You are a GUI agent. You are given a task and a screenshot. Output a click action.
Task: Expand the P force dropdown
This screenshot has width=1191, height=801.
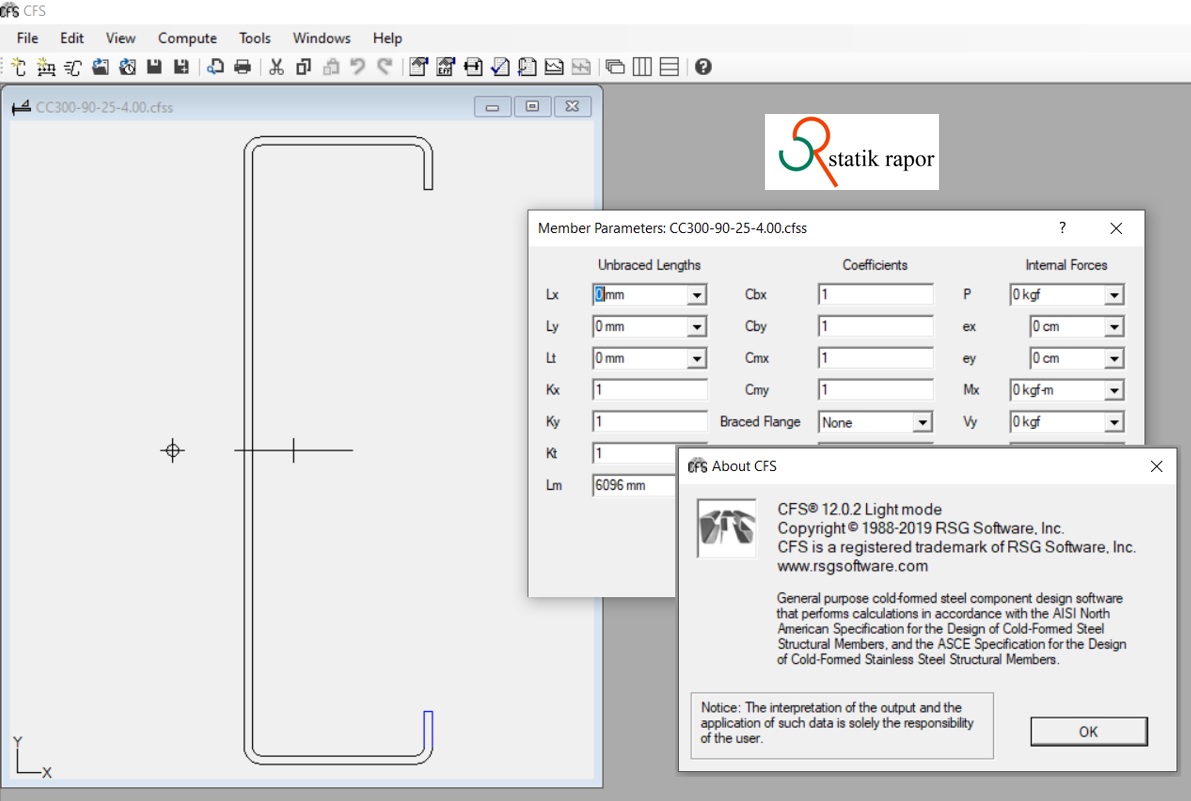click(x=1114, y=295)
